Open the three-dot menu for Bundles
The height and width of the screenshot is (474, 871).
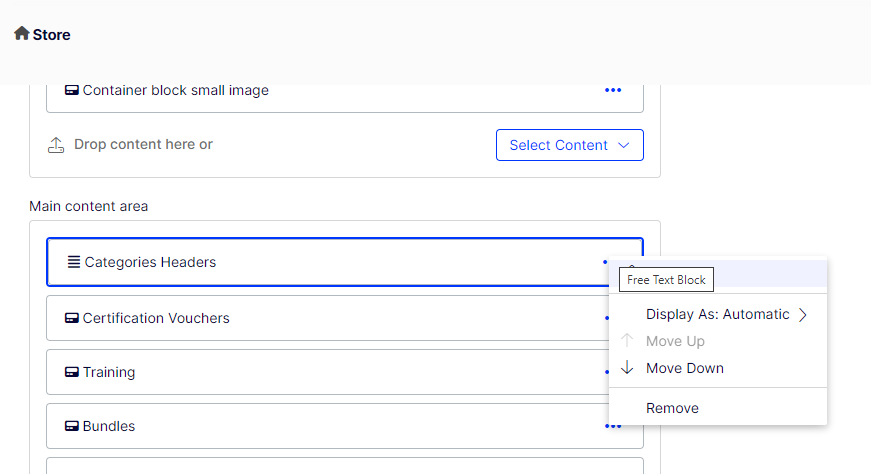coord(612,427)
